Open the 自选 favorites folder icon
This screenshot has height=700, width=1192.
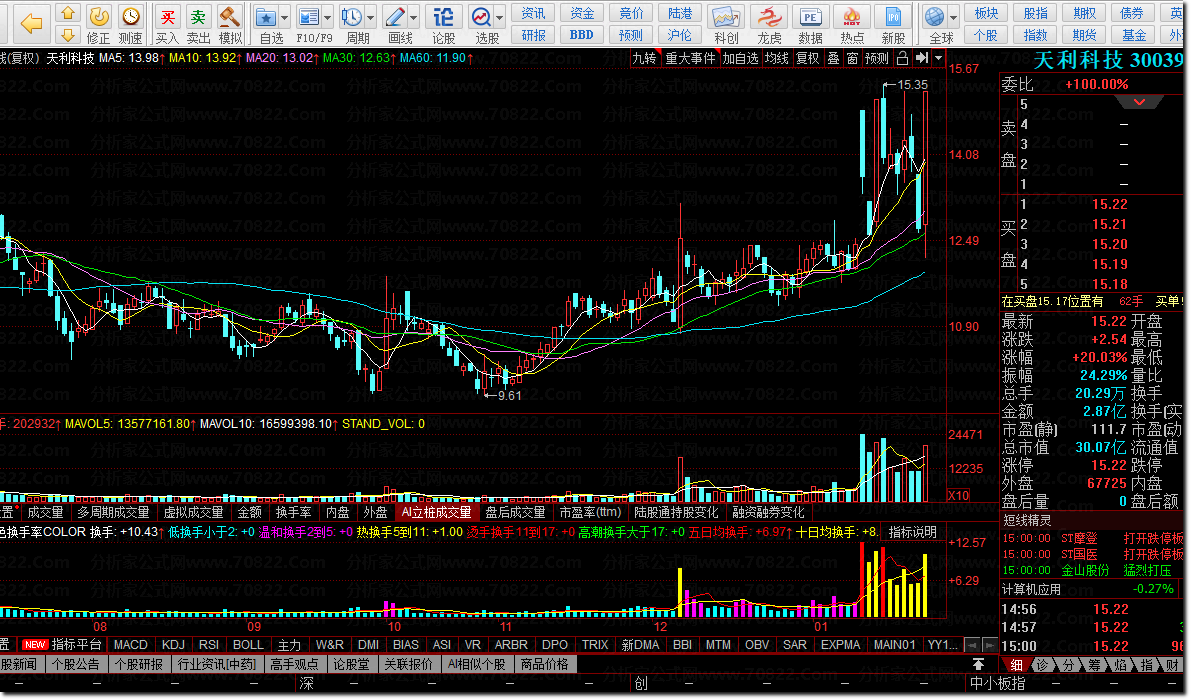click(266, 17)
